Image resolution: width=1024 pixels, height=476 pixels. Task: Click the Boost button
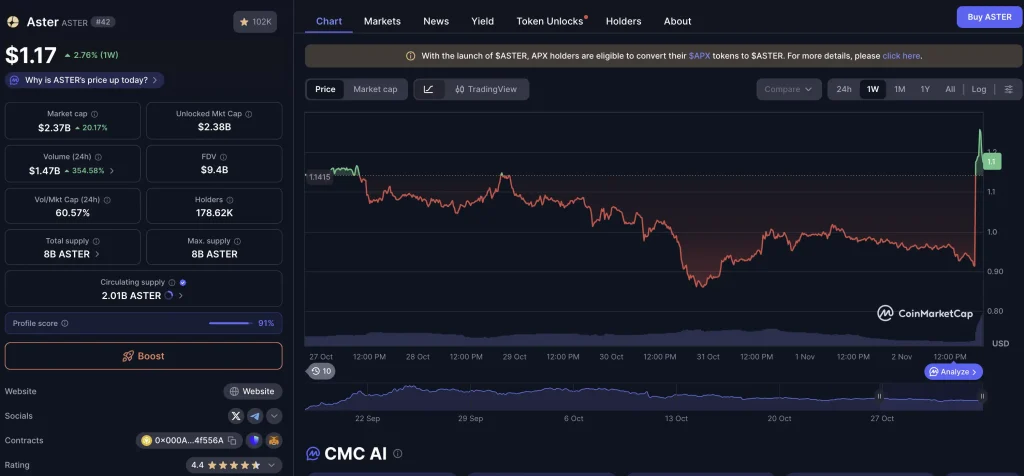click(144, 356)
